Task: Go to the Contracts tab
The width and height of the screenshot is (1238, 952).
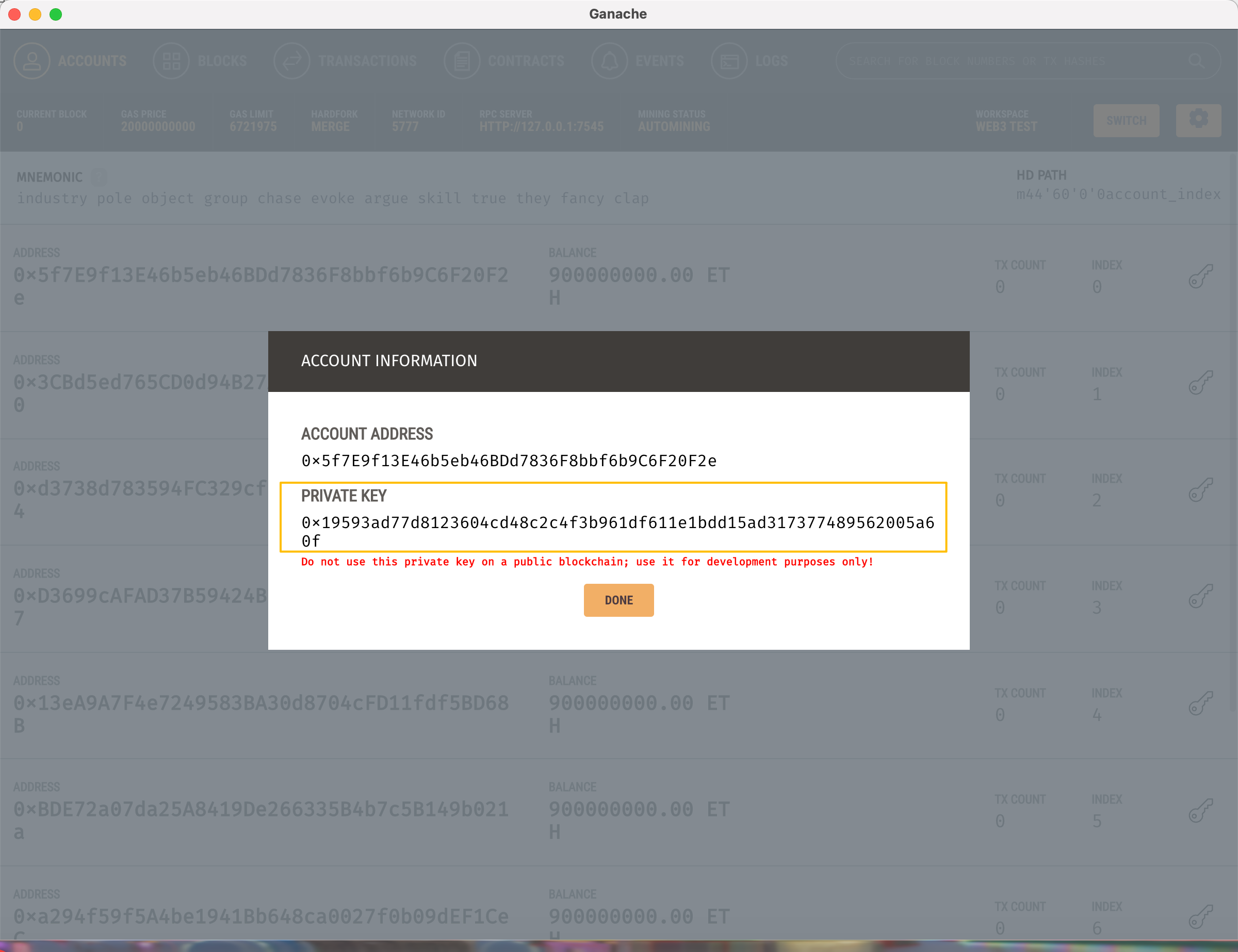Action: pos(504,61)
